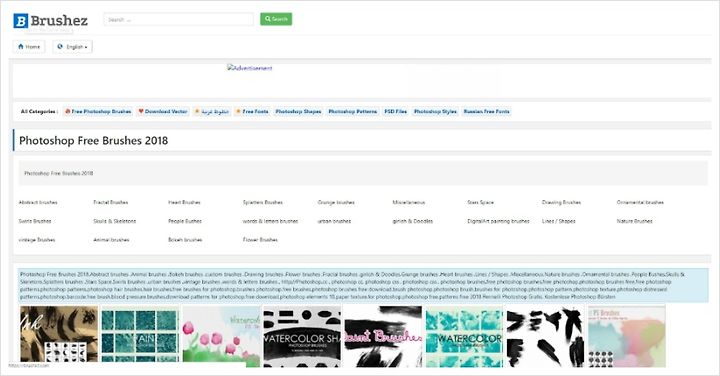Focus the search input field
The width and height of the screenshot is (720, 376).
coord(179,19)
